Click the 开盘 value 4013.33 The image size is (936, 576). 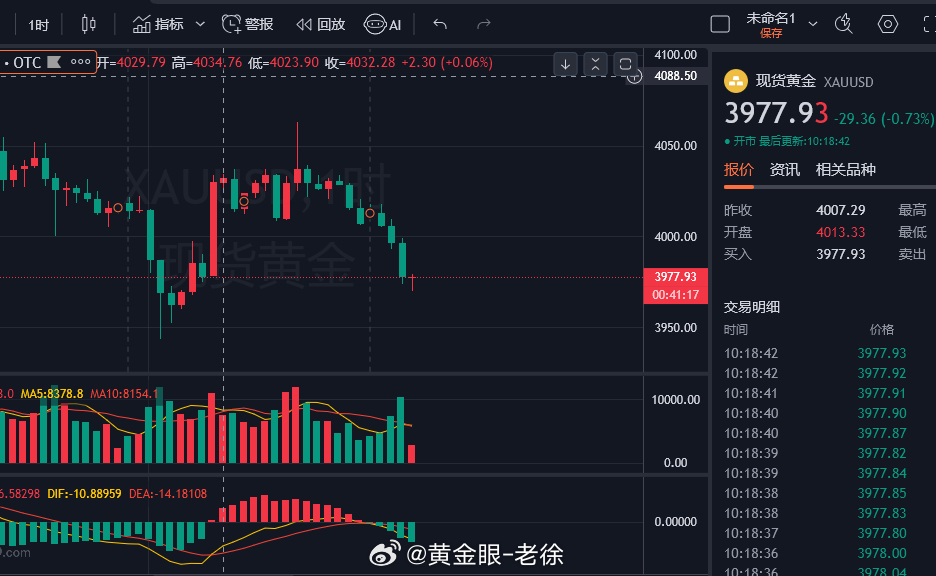(840, 232)
